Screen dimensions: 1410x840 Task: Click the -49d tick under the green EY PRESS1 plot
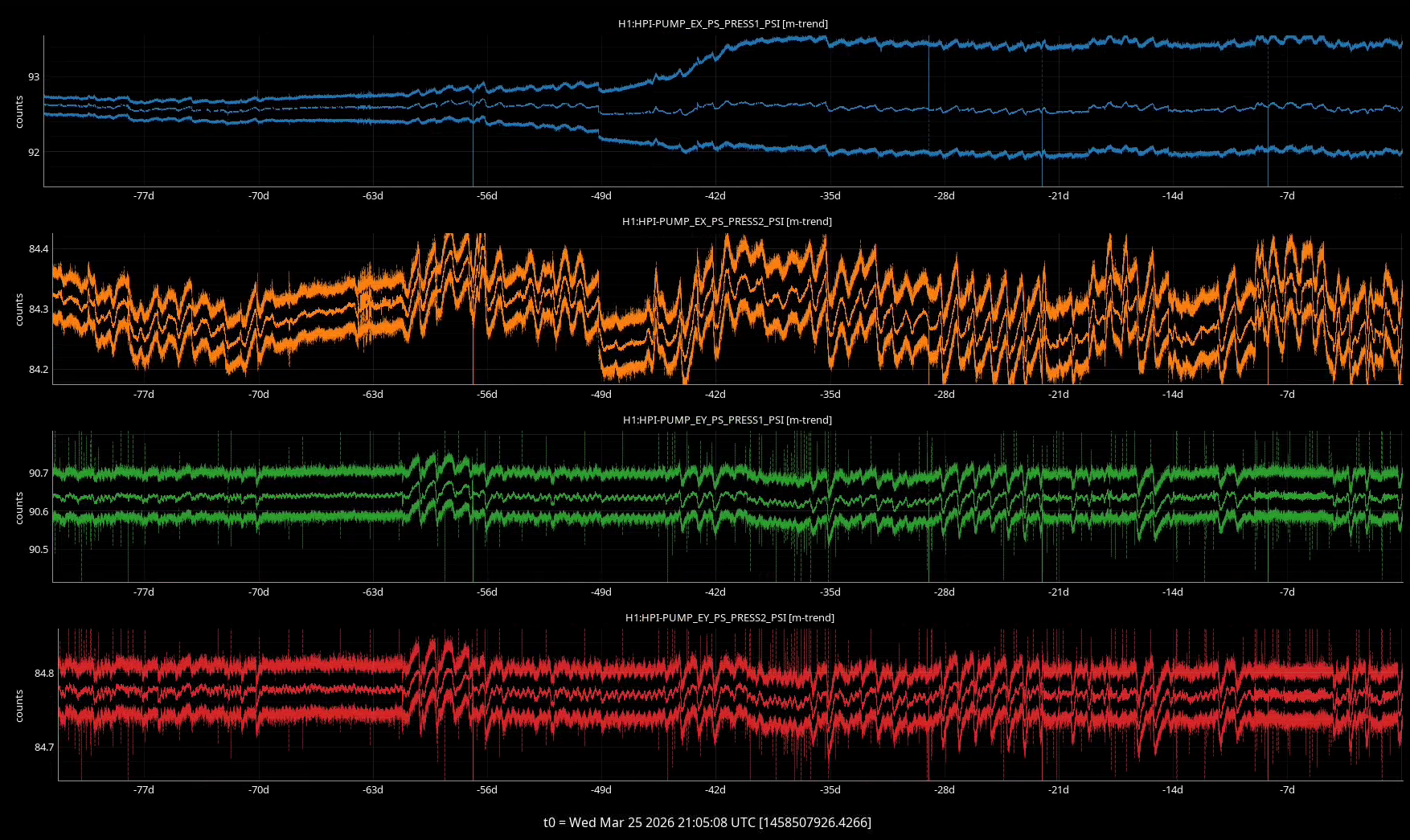point(601,592)
